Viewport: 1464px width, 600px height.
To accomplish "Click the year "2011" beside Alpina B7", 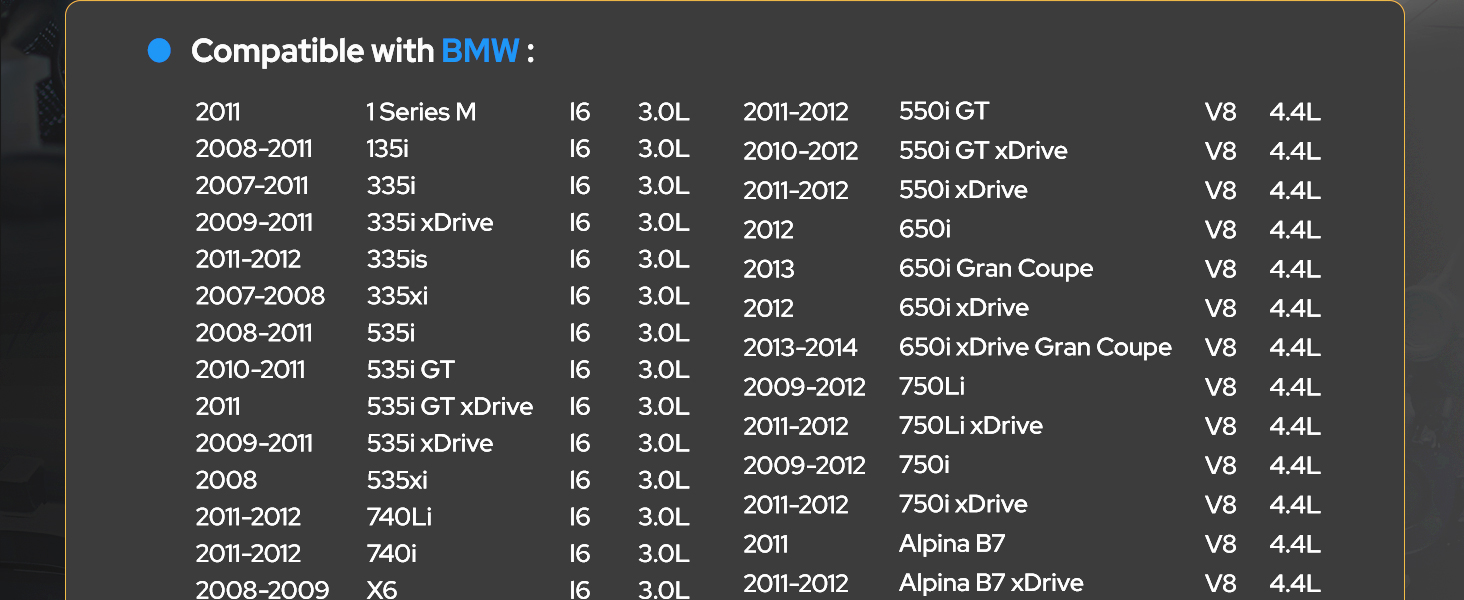I will coord(766,544).
